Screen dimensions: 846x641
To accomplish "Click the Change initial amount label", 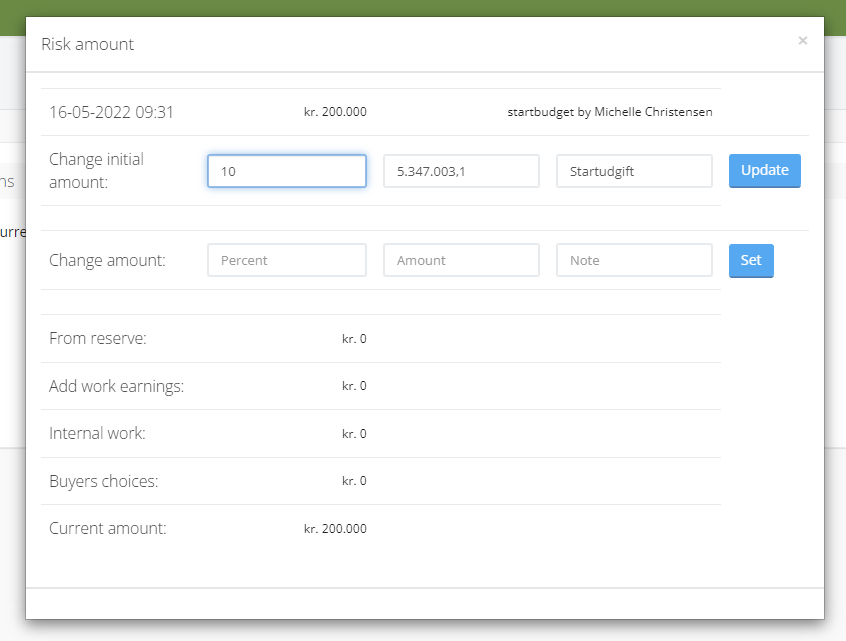I will [97, 170].
